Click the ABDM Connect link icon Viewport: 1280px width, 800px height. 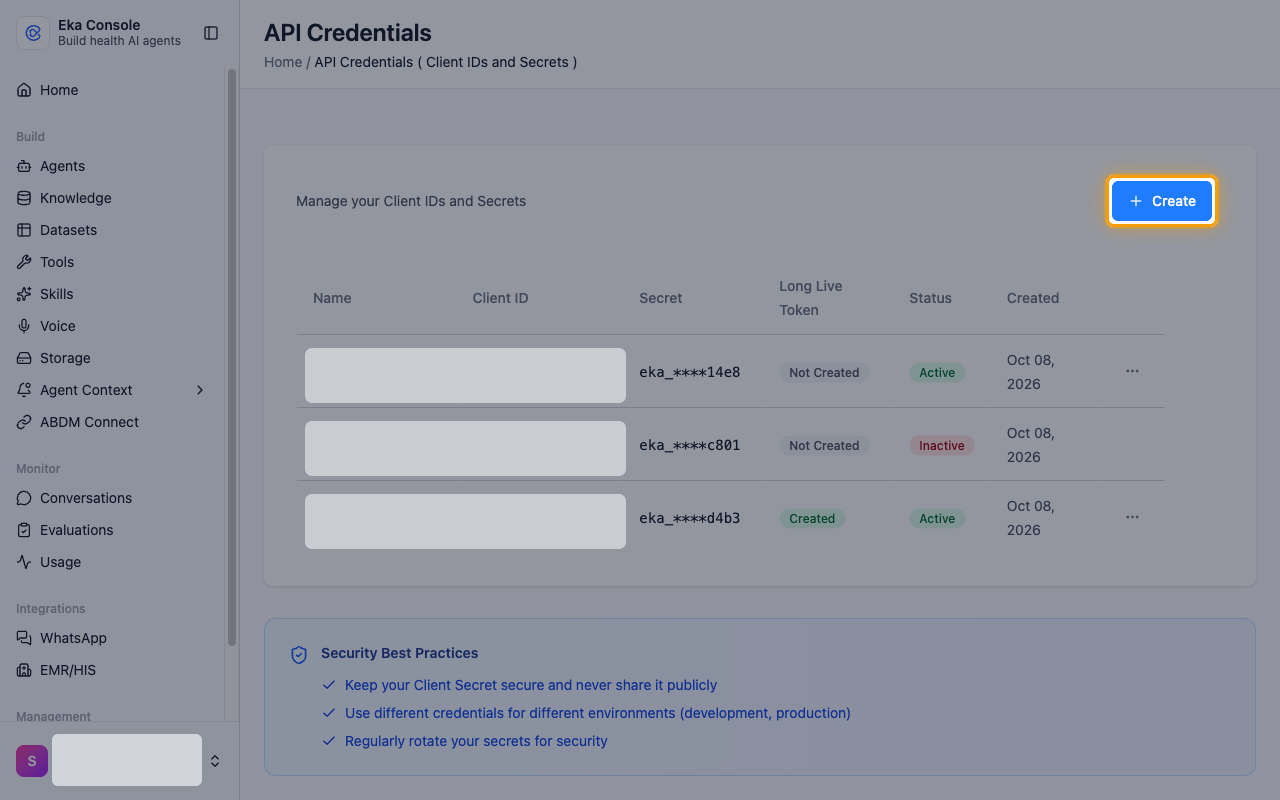point(24,422)
